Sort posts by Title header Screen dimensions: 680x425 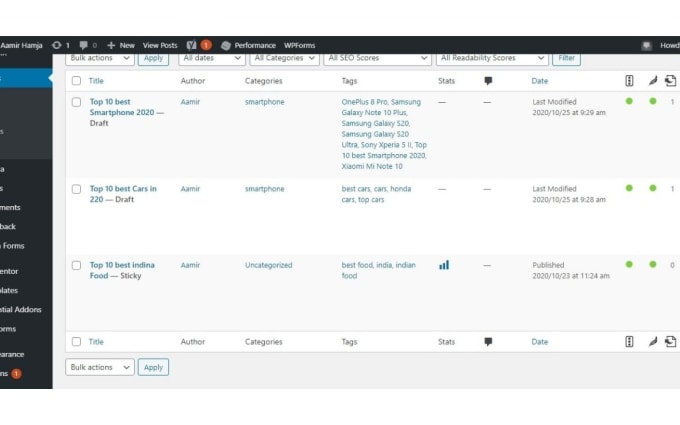pyautogui.click(x=96, y=81)
